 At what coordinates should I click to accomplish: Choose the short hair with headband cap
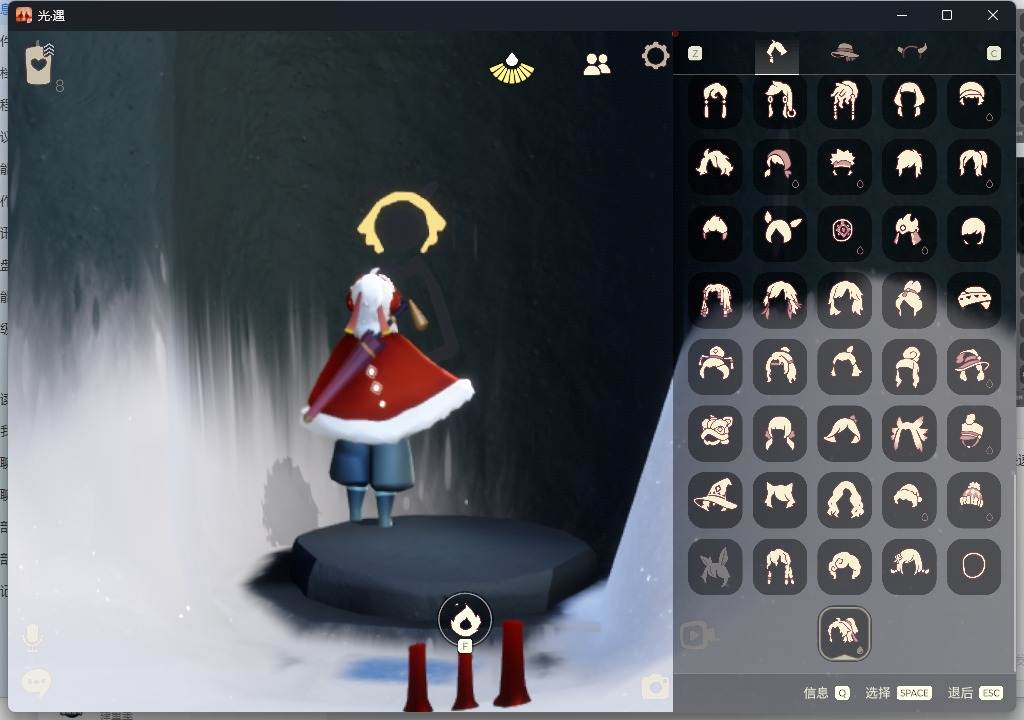tap(974, 101)
